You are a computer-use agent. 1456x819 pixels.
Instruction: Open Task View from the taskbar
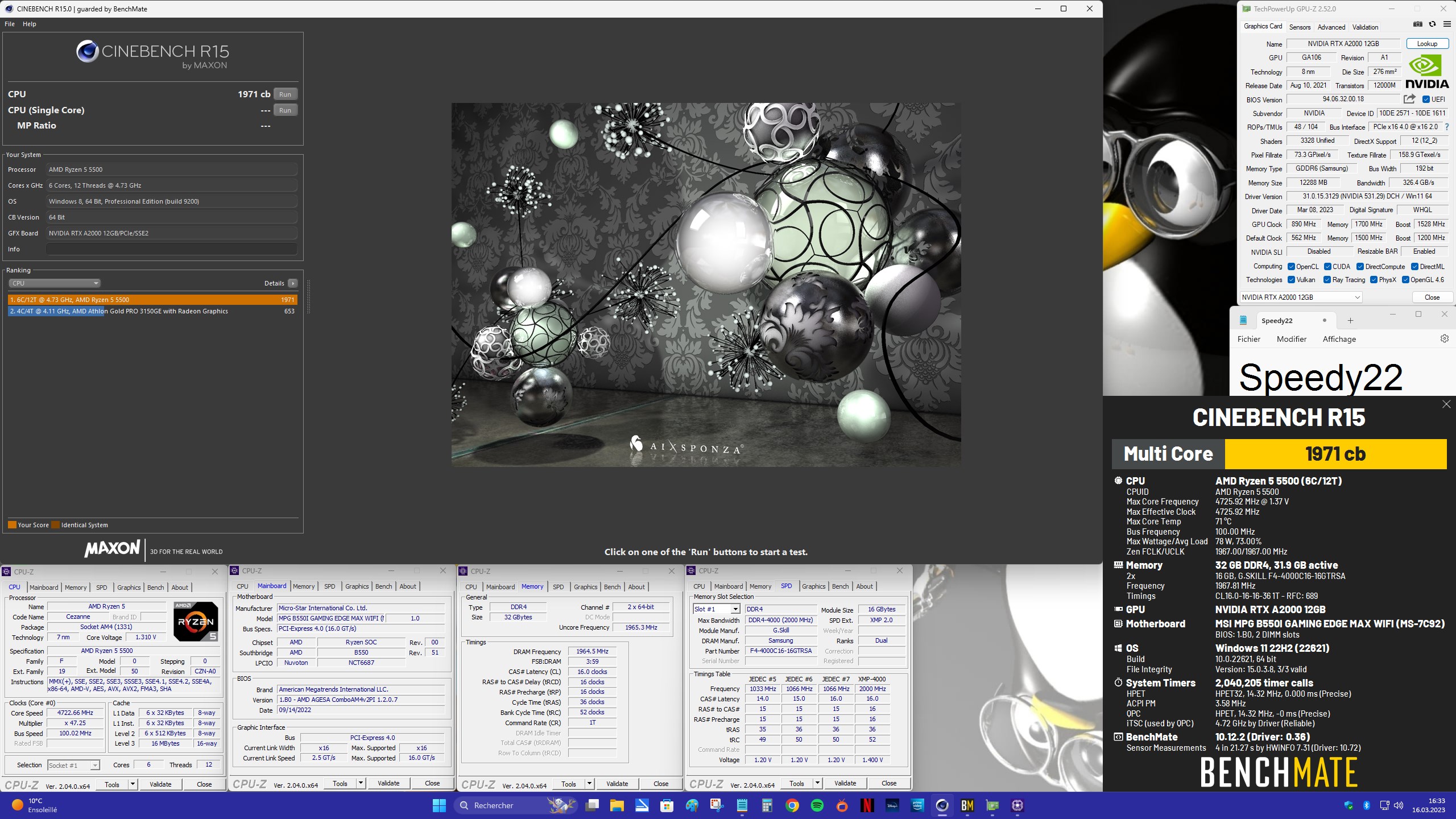point(592,805)
